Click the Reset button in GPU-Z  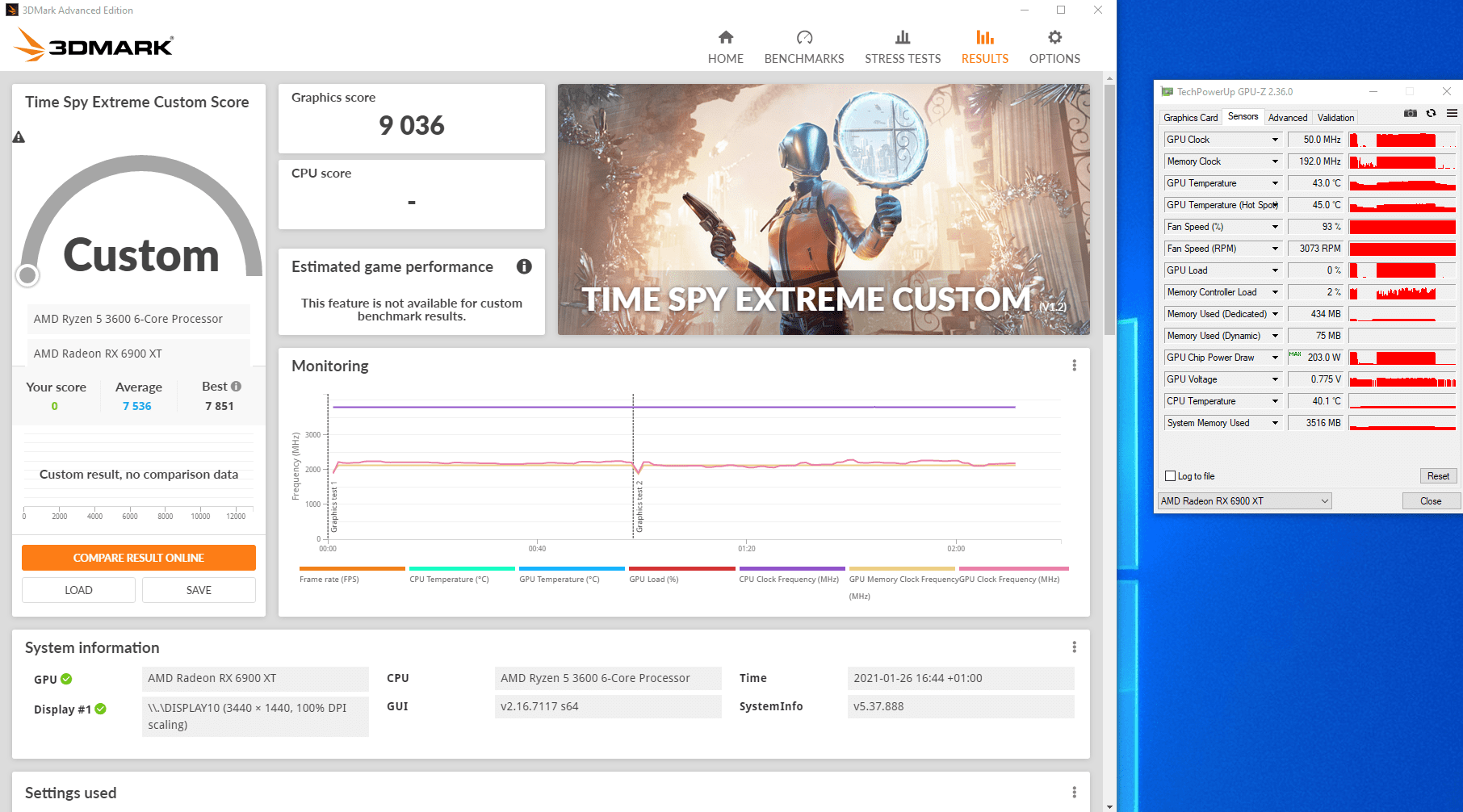point(1438,476)
